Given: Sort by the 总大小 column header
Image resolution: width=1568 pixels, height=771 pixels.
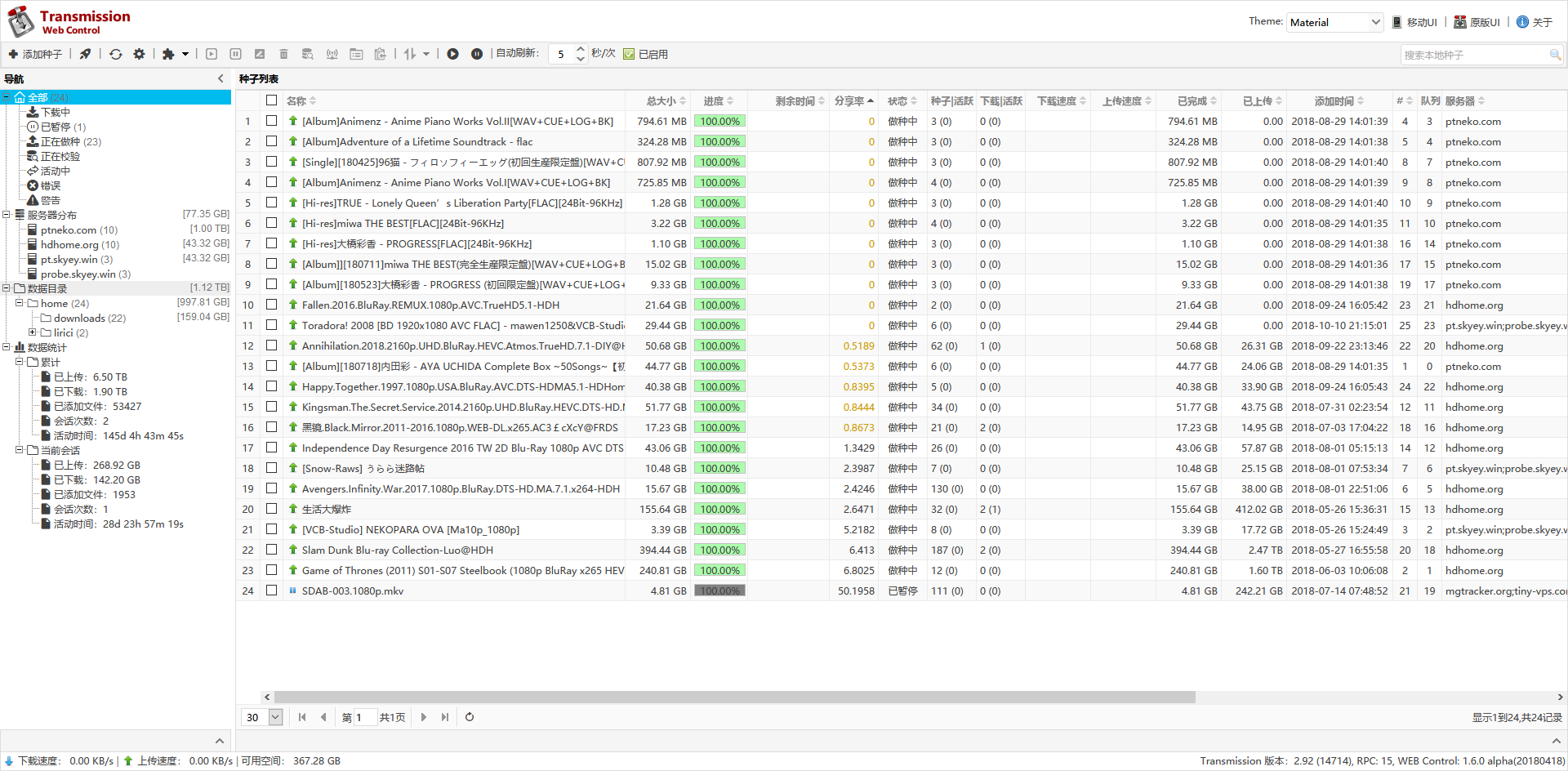Looking at the screenshot, I should click(x=661, y=100).
